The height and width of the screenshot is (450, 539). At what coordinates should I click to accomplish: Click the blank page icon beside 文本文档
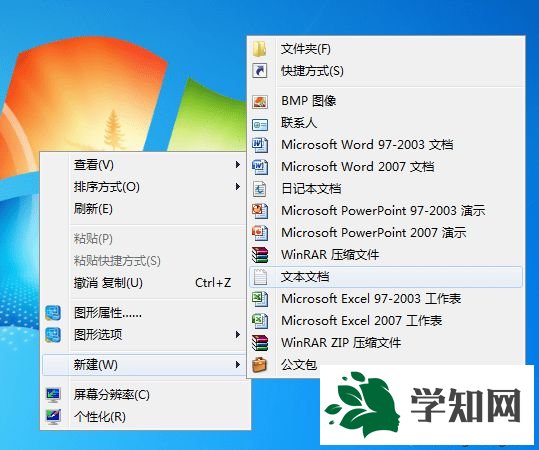click(x=260, y=277)
